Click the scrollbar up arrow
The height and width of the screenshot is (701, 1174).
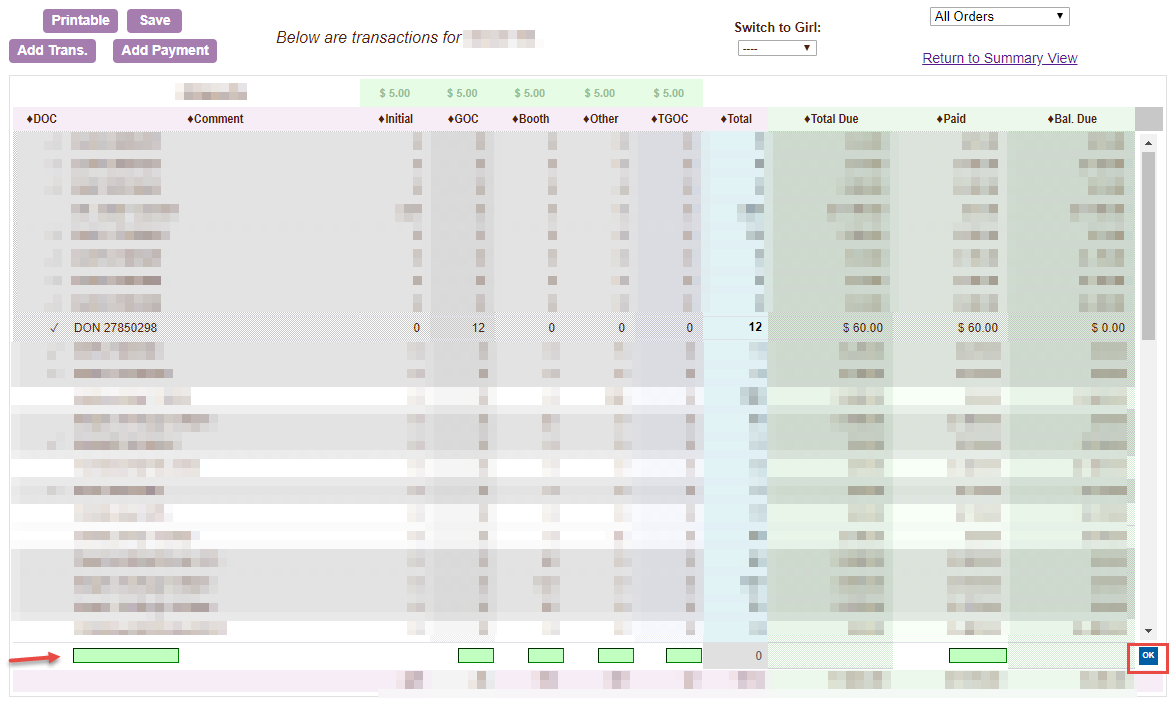pyautogui.click(x=1148, y=141)
